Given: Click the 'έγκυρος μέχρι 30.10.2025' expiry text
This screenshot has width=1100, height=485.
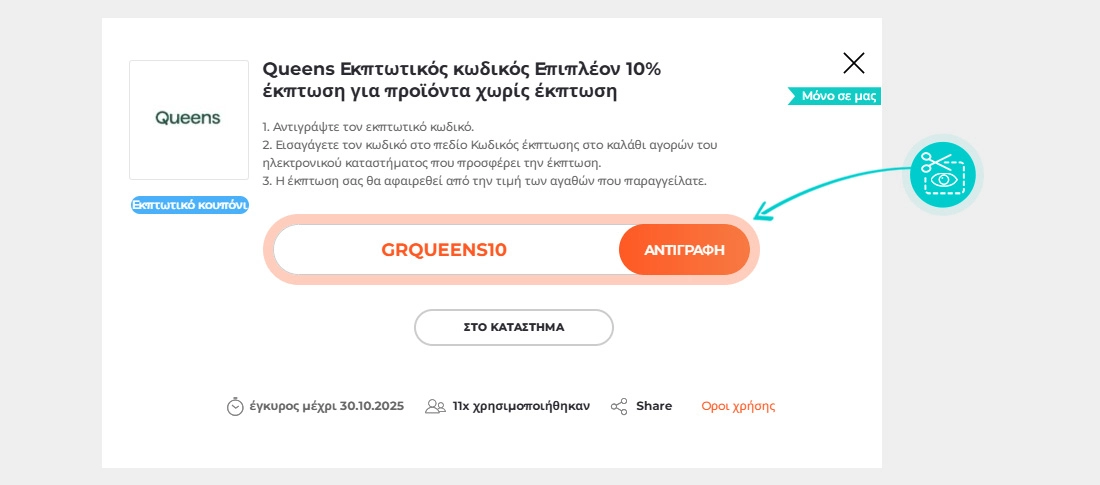Looking at the screenshot, I should 326,406.
